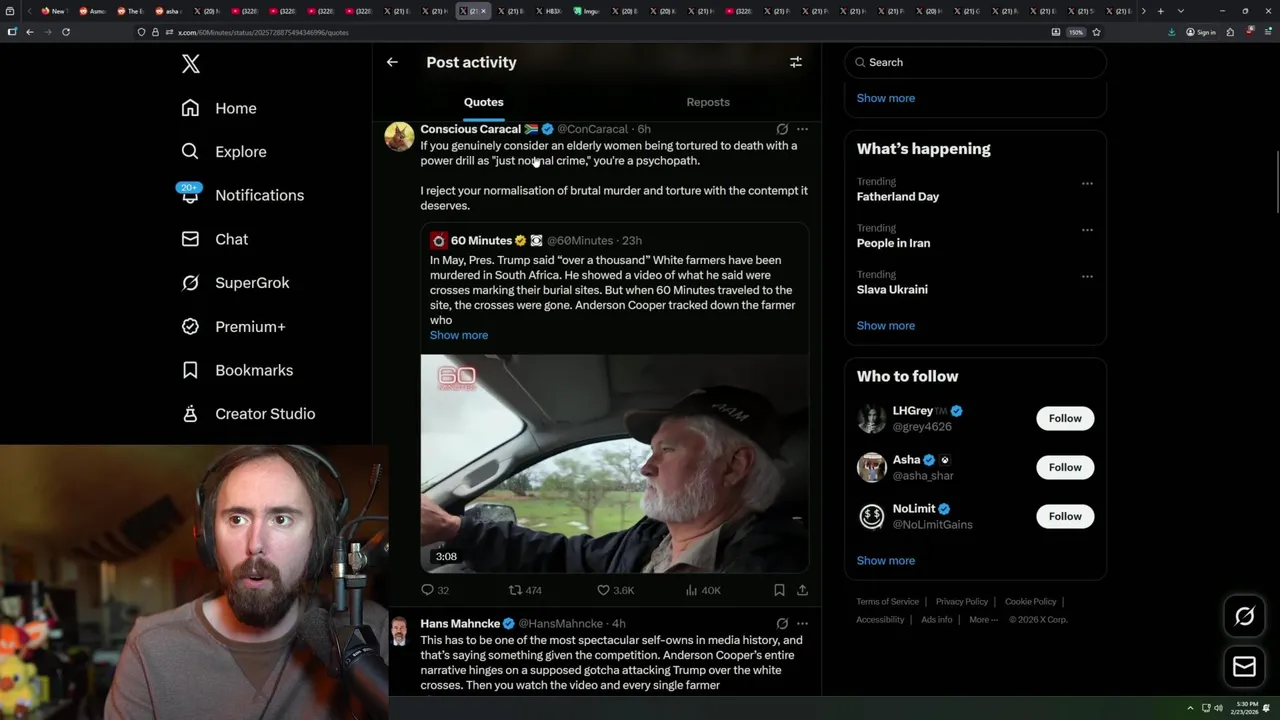Open Cookie Policy link
1280x720 pixels.
click(1030, 601)
